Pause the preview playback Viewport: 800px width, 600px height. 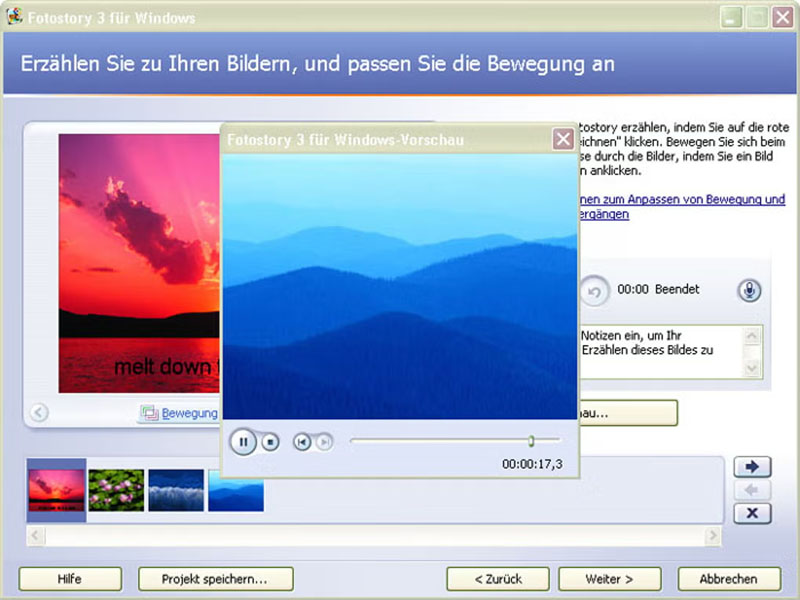point(243,442)
